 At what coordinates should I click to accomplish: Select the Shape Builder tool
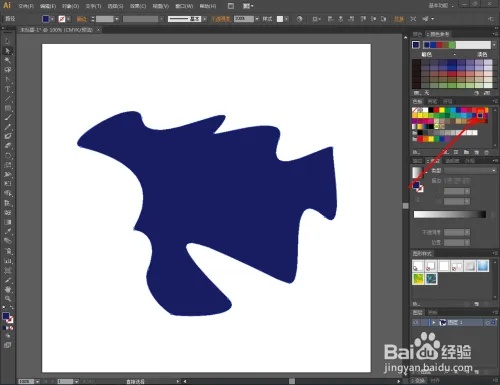[7, 193]
